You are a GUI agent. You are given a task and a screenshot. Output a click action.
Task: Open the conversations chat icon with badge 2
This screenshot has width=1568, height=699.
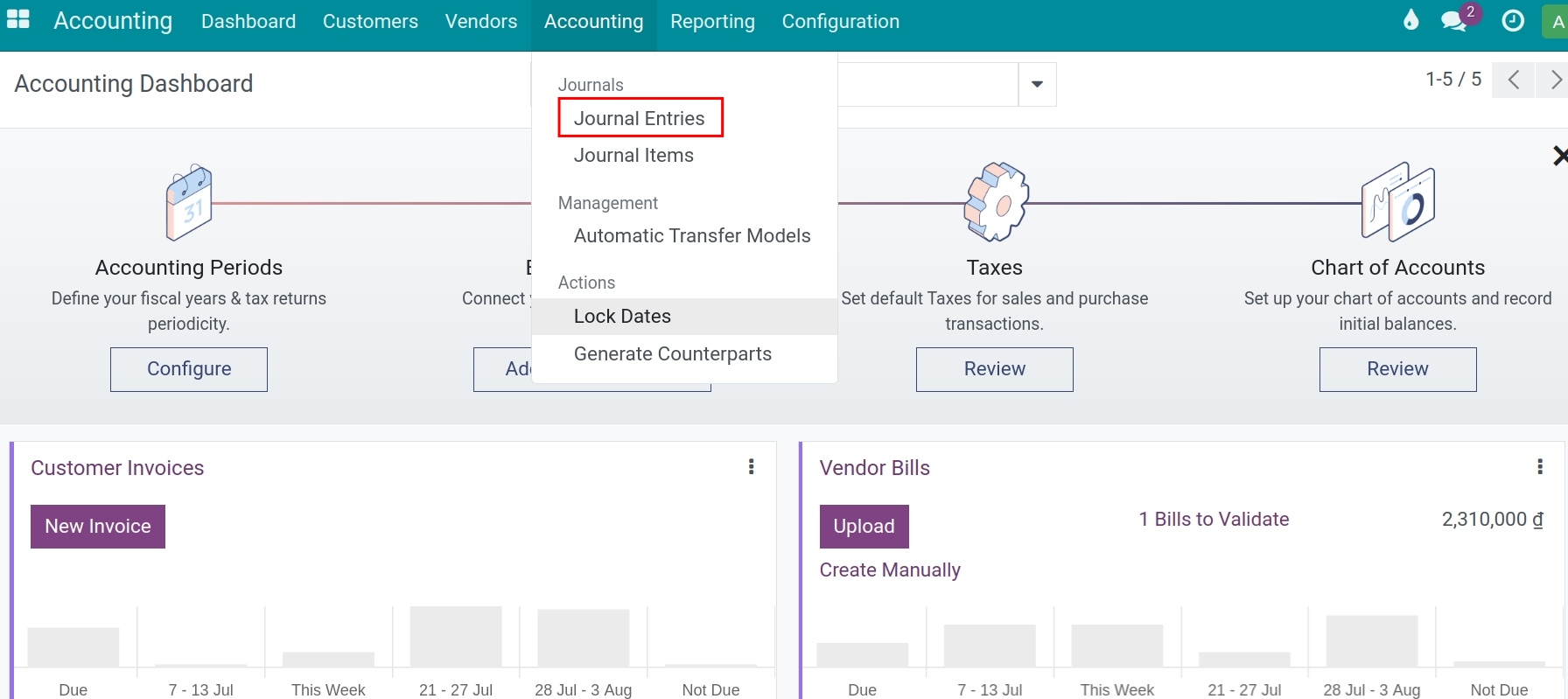1456,20
